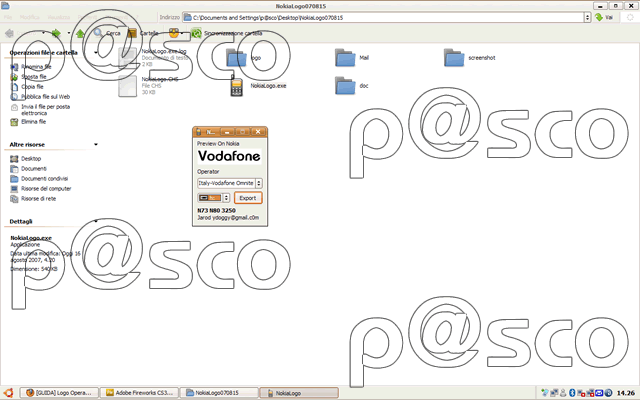Open the Modifica menu
Screen dimensions: 640x400
(x=29, y=18)
